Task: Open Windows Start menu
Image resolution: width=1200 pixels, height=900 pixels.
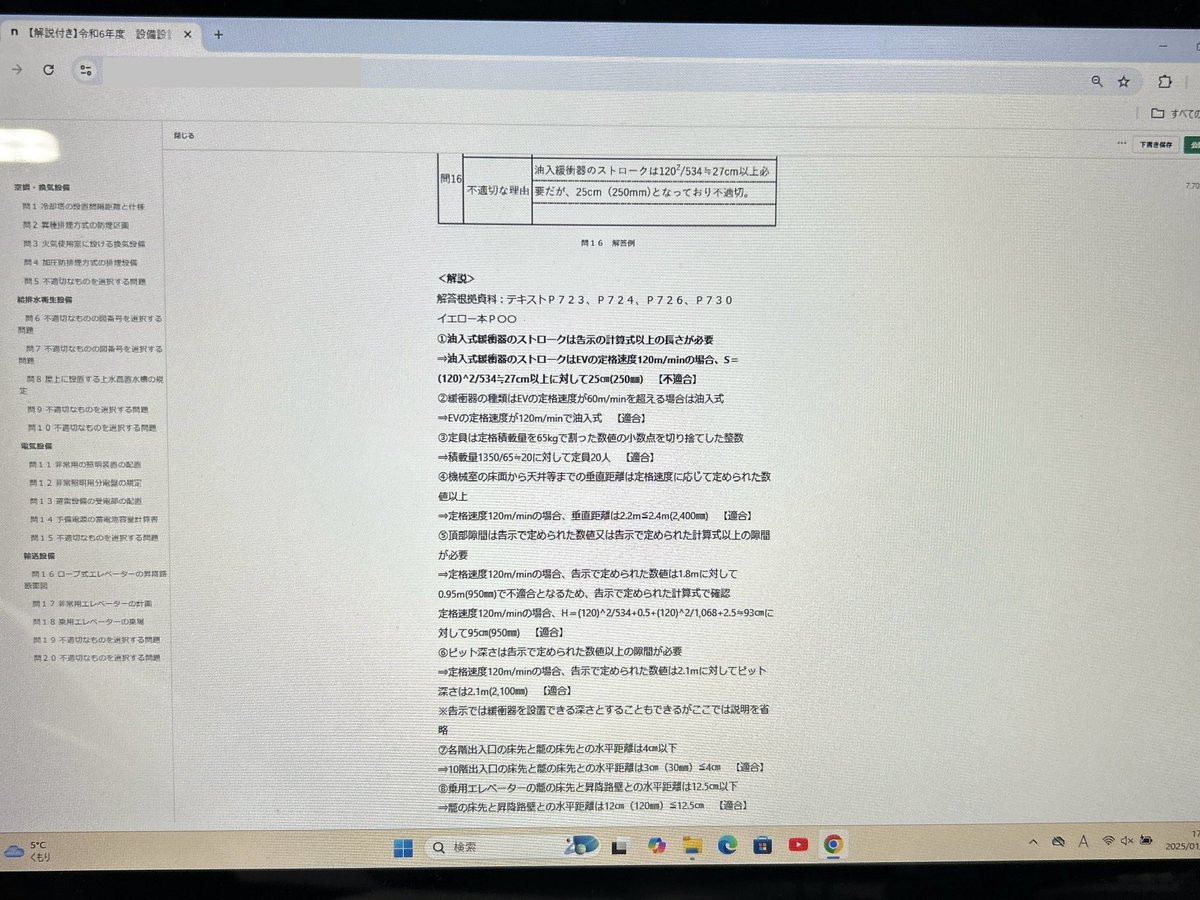Action: point(403,848)
